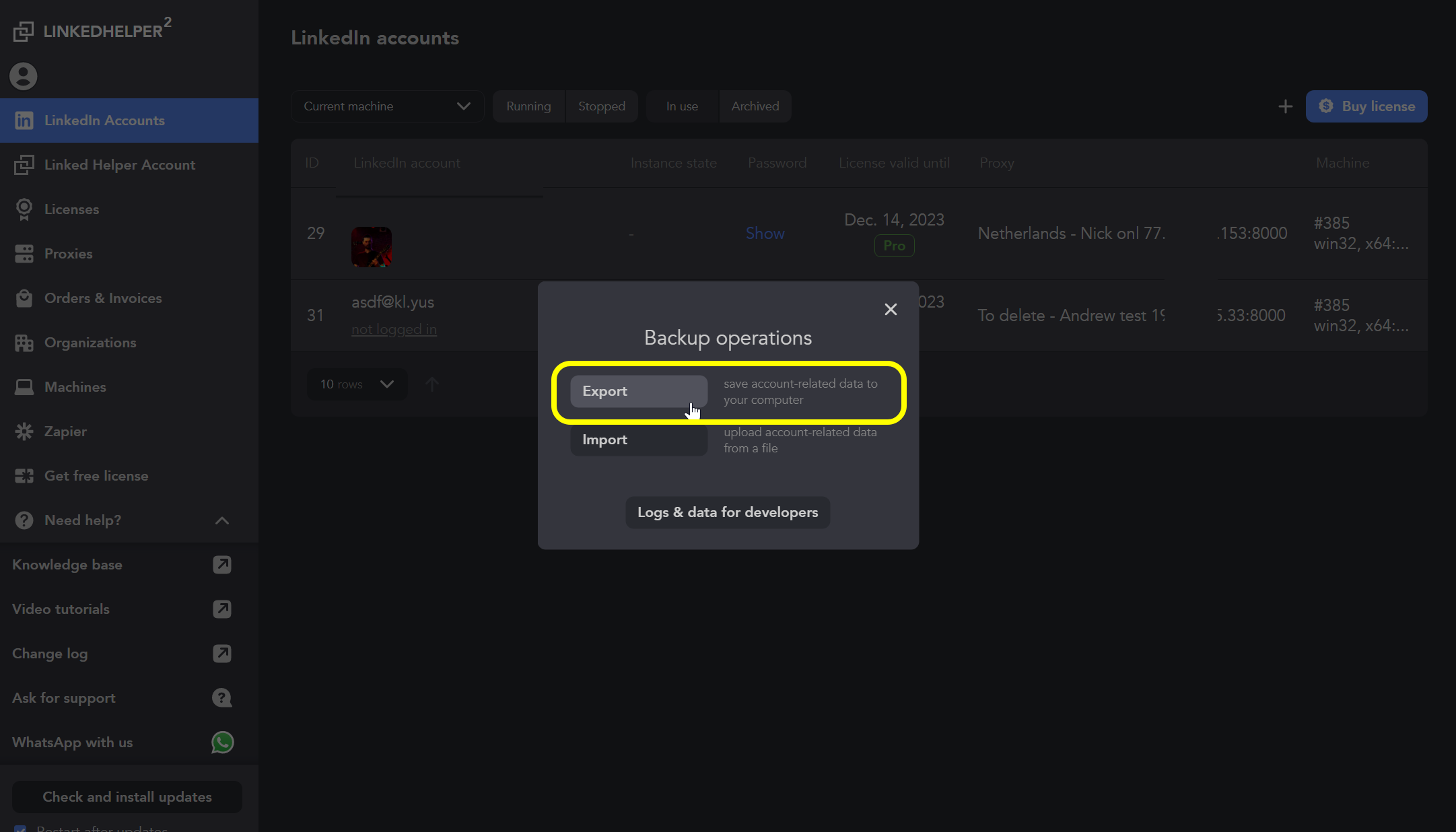
Task: Open Orders & Invoices
Action: (129, 298)
